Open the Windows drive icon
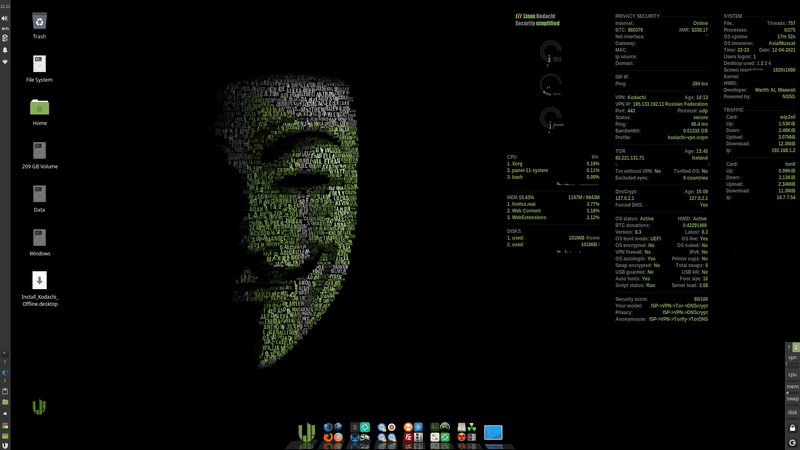 39,237
